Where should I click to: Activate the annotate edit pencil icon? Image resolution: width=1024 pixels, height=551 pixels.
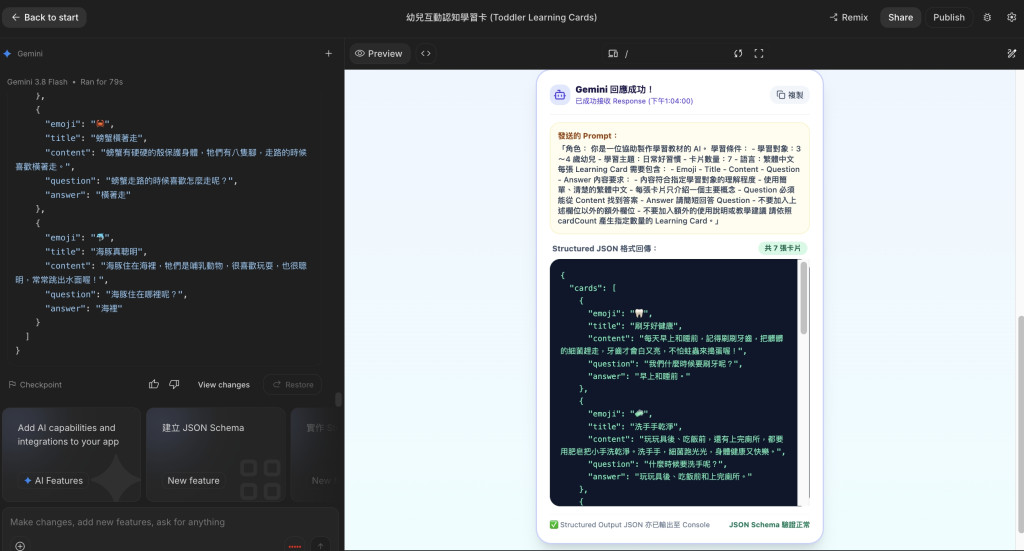(x=1012, y=54)
